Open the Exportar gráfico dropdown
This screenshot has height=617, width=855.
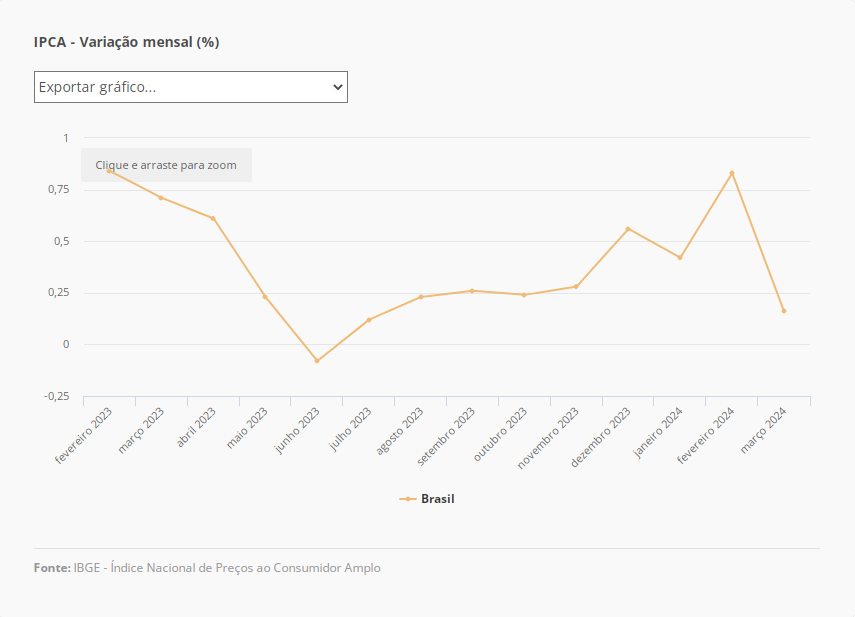click(x=190, y=87)
